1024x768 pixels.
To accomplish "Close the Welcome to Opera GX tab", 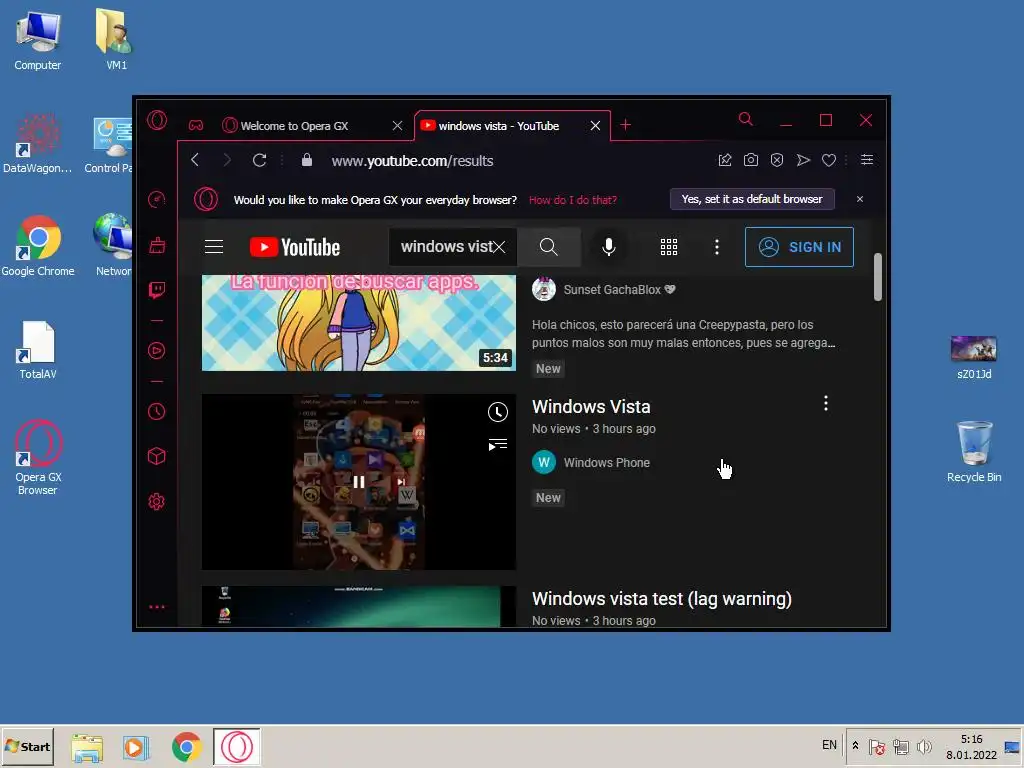I will [397, 125].
